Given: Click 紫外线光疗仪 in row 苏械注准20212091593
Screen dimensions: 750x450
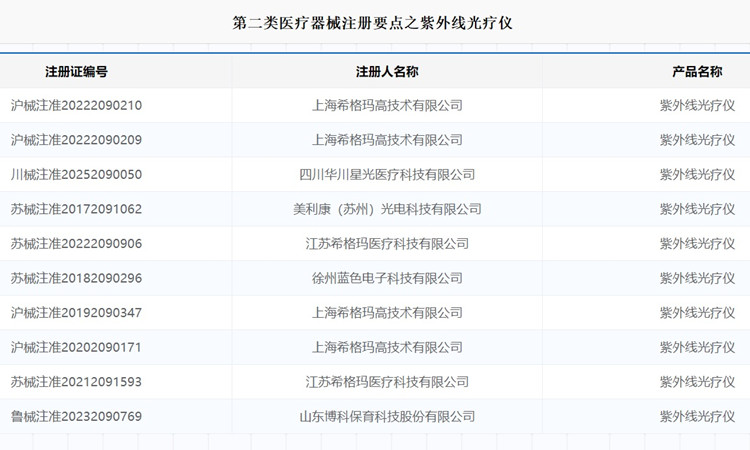Looking at the screenshot, I should [x=697, y=382].
